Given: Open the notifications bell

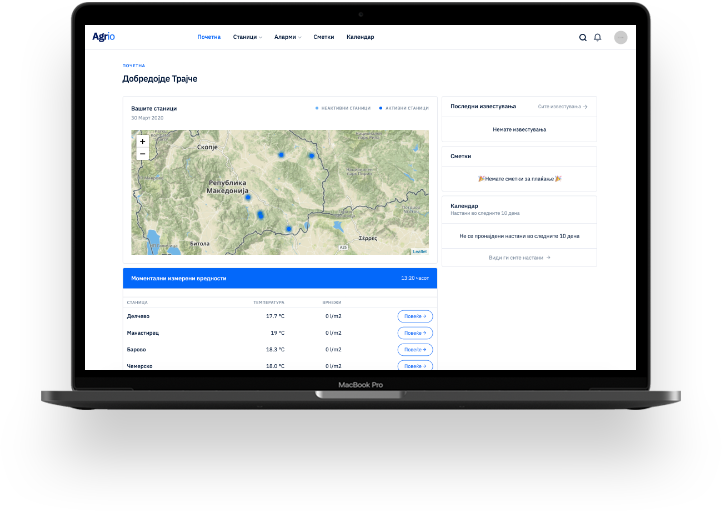Looking at the screenshot, I should [x=598, y=37].
